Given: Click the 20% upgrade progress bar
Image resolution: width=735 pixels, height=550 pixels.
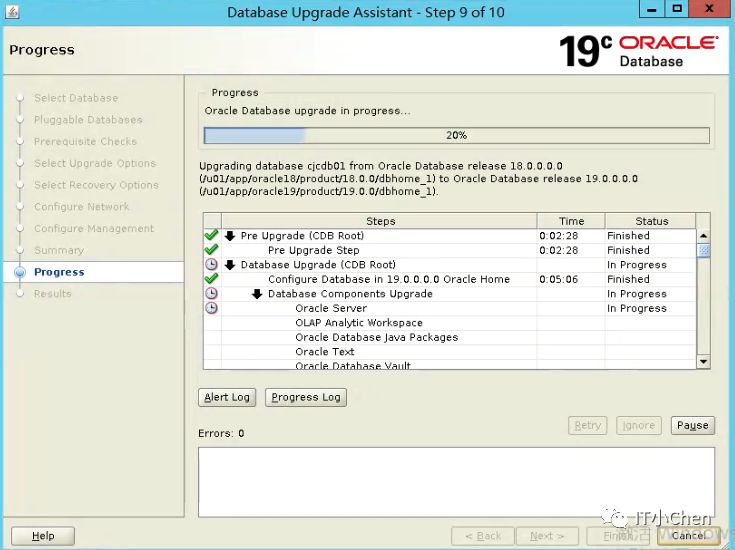Looking at the screenshot, I should coord(457,136).
